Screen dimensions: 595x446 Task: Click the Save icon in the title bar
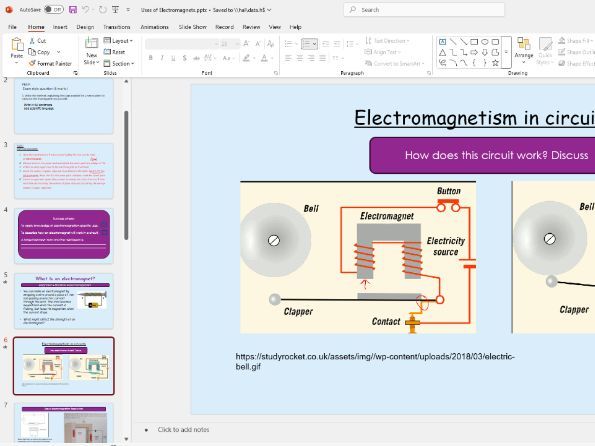pyautogui.click(x=73, y=9)
